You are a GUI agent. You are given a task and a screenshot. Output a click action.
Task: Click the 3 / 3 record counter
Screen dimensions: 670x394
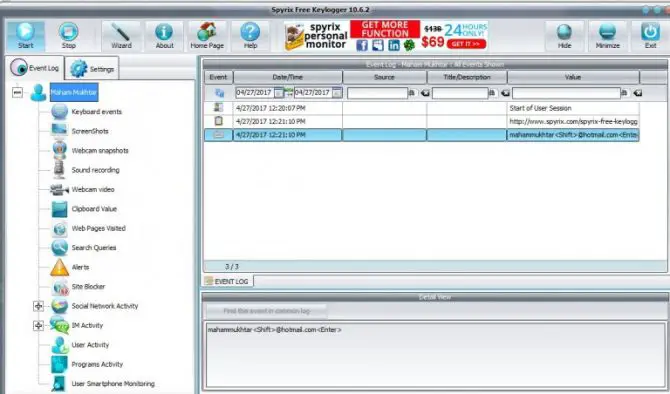(232, 267)
